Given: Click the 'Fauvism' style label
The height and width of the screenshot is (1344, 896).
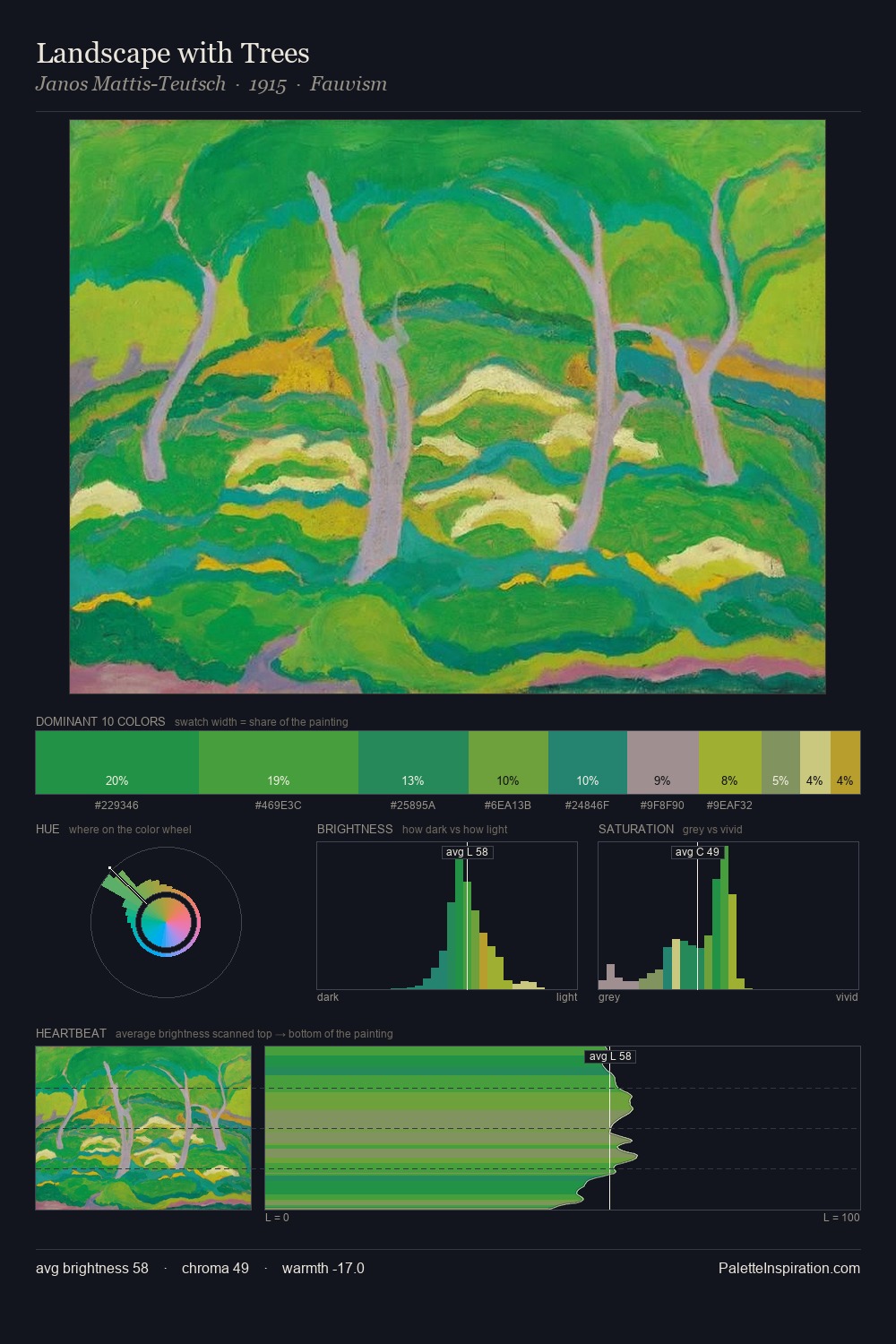Looking at the screenshot, I should point(349,84).
